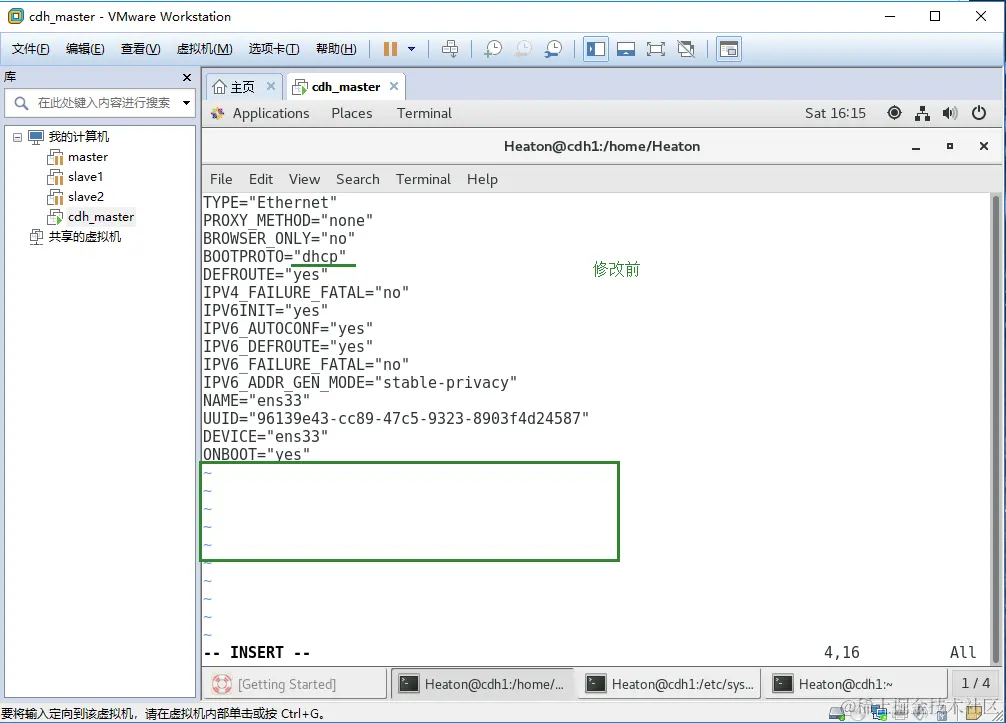Open the 虚拟机(M) menu
The image size is (1006, 723).
point(204,49)
